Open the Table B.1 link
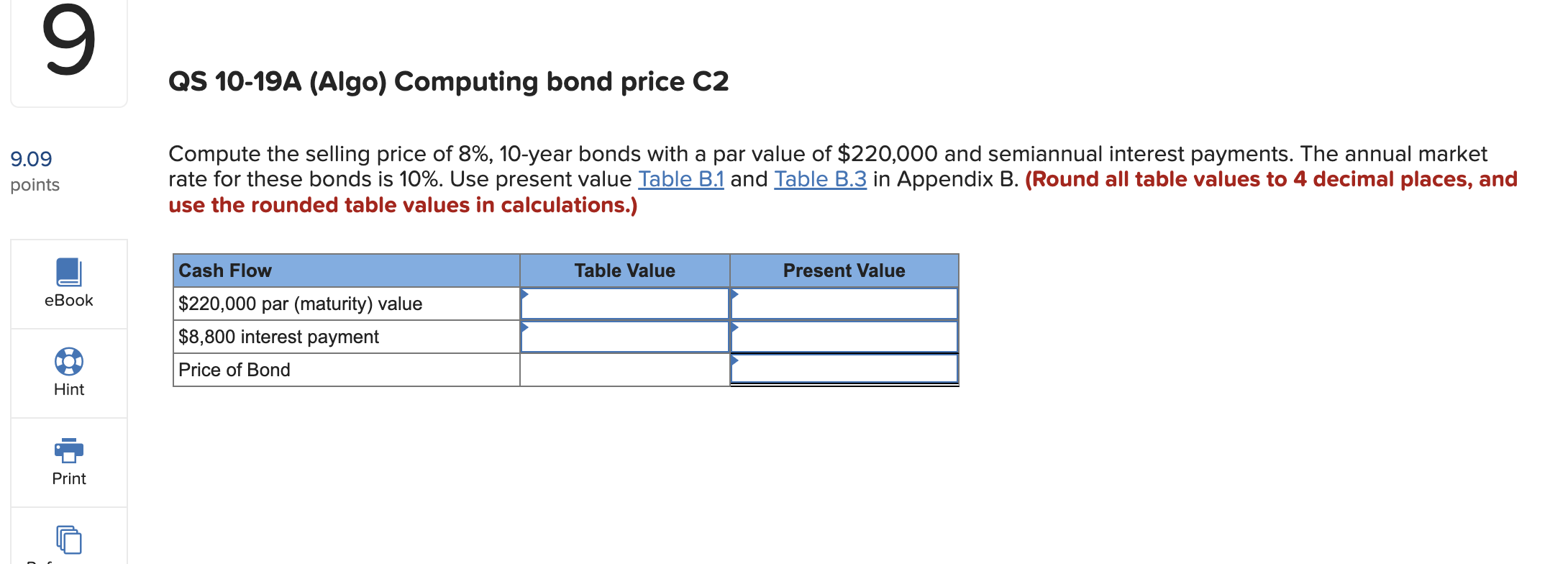This screenshot has width=1568, height=564. [x=680, y=179]
